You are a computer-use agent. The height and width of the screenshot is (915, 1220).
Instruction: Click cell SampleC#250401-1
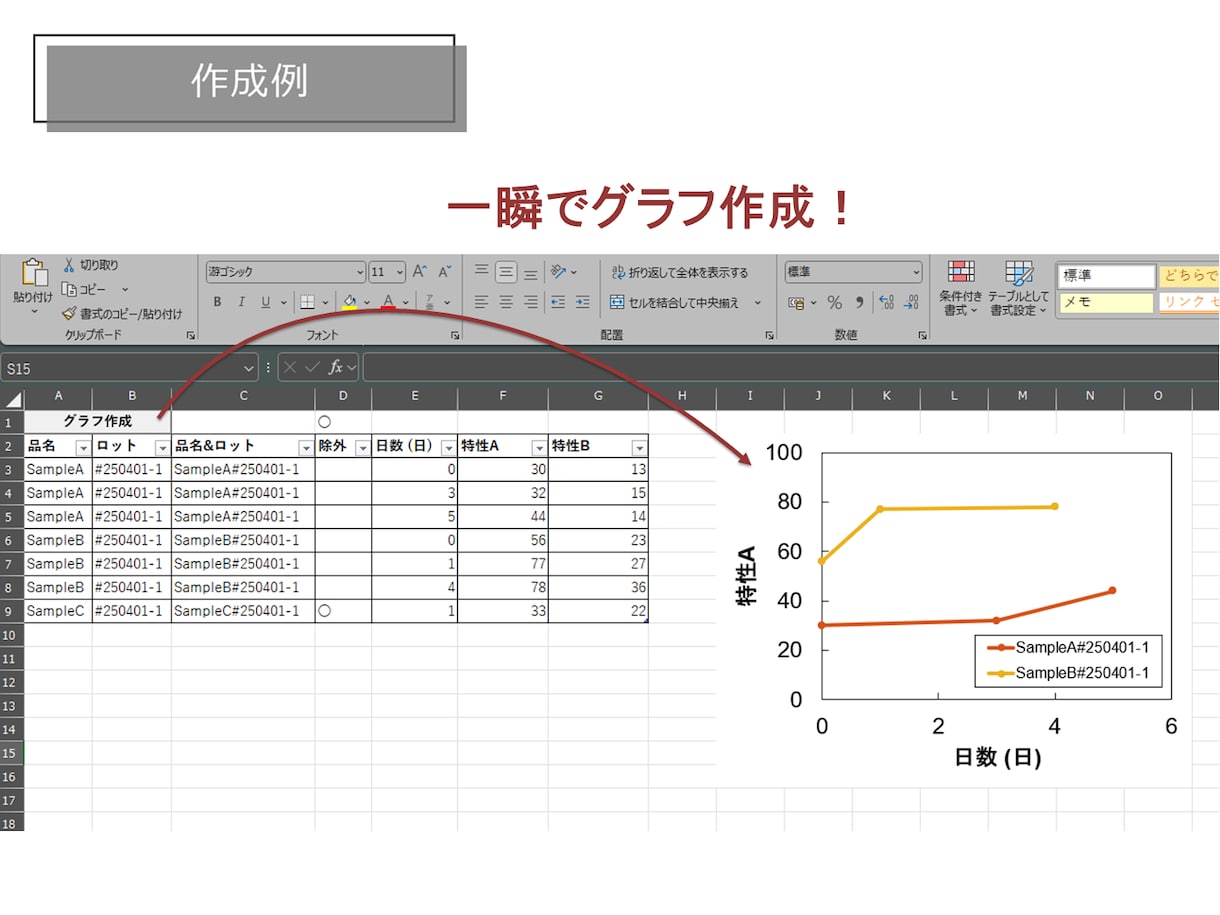pyautogui.click(x=243, y=611)
